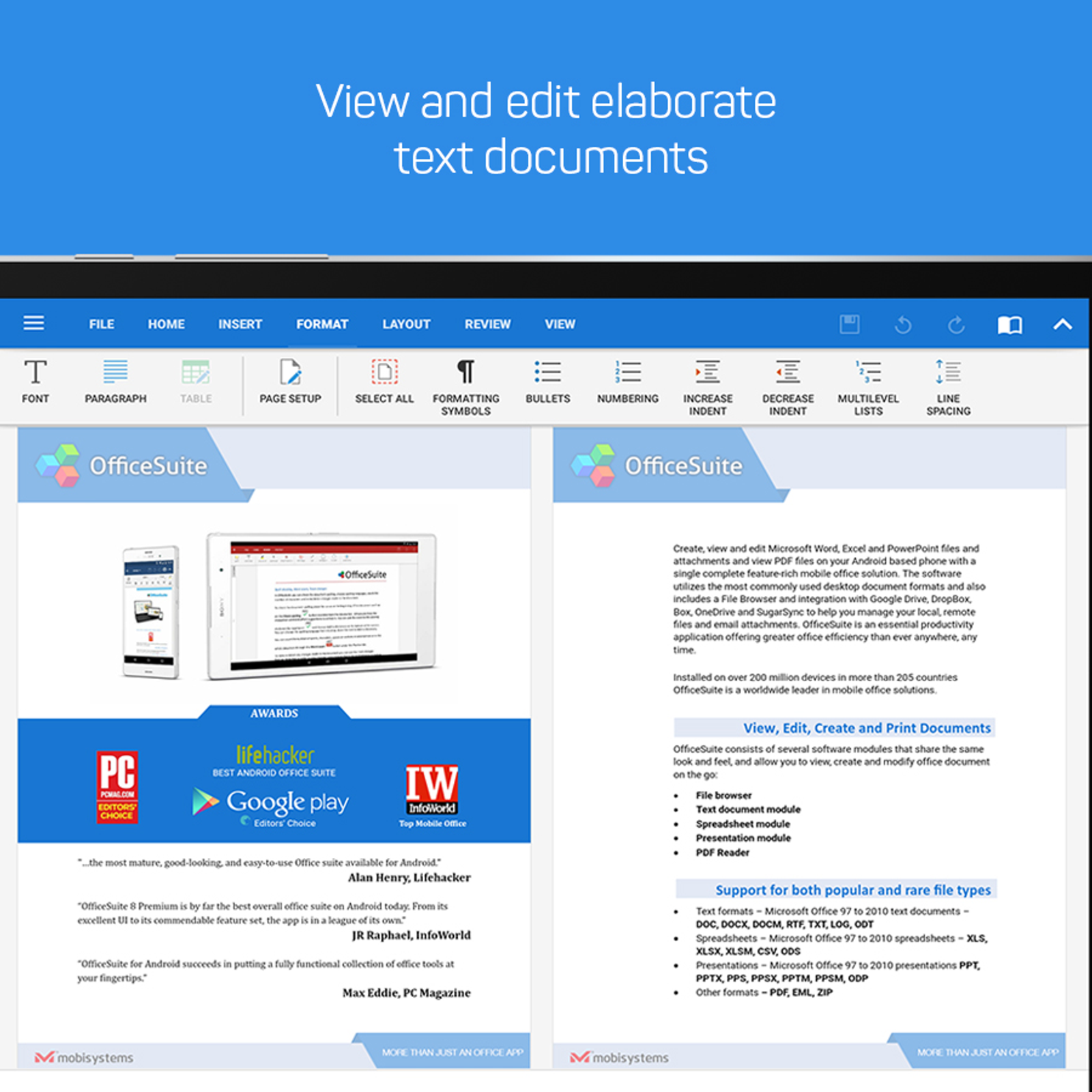The image size is (1092, 1092).
Task: Click Increase Indent
Action: pyautogui.click(x=708, y=388)
